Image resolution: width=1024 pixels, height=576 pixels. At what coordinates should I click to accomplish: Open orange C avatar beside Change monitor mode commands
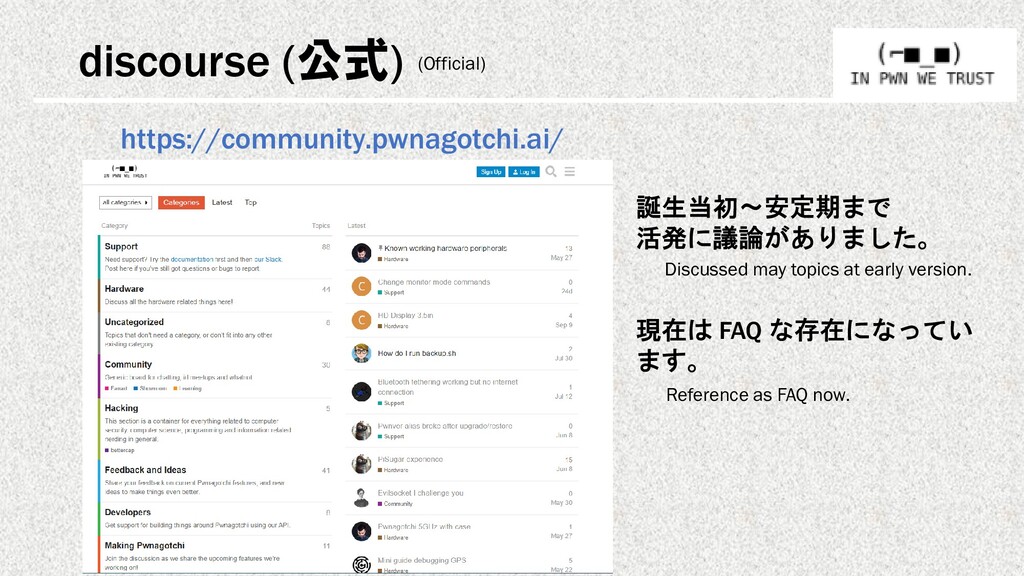pos(361,286)
